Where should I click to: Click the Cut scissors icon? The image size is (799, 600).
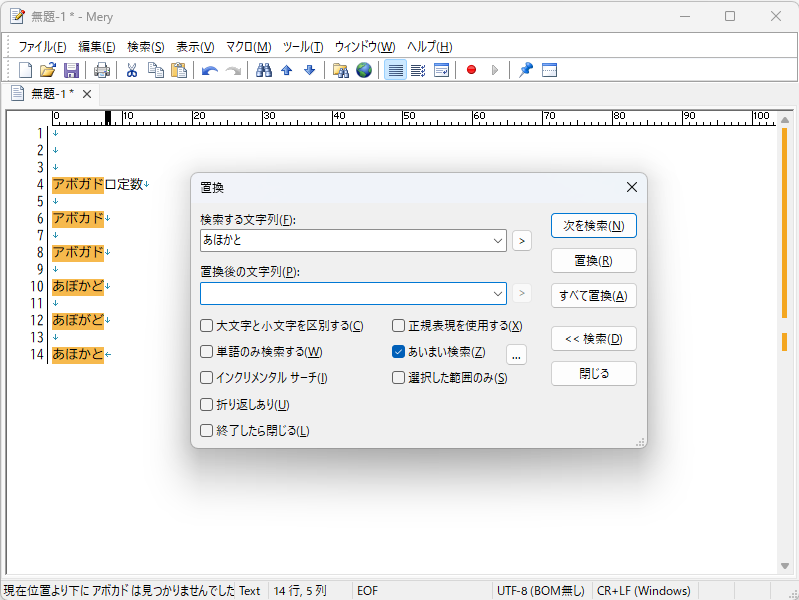[x=132, y=70]
